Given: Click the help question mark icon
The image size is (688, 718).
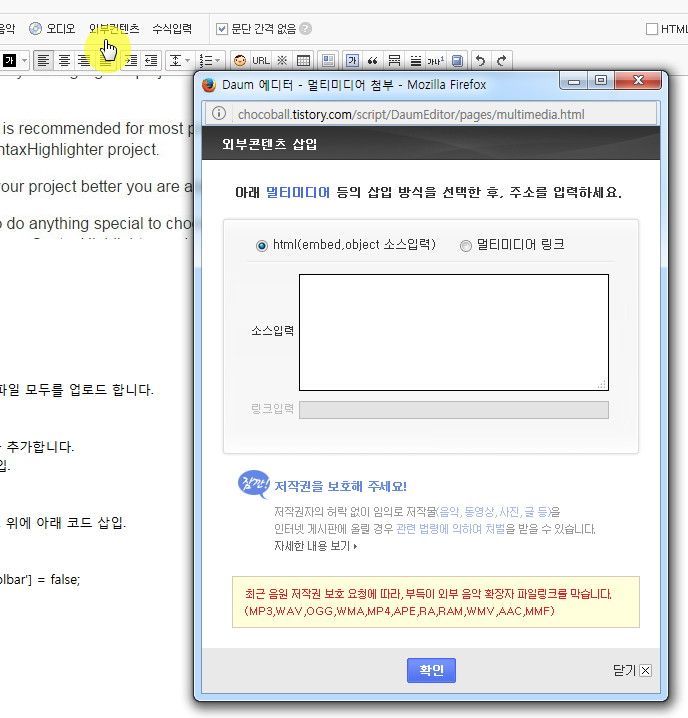Looking at the screenshot, I should pyautogui.click(x=306, y=28).
